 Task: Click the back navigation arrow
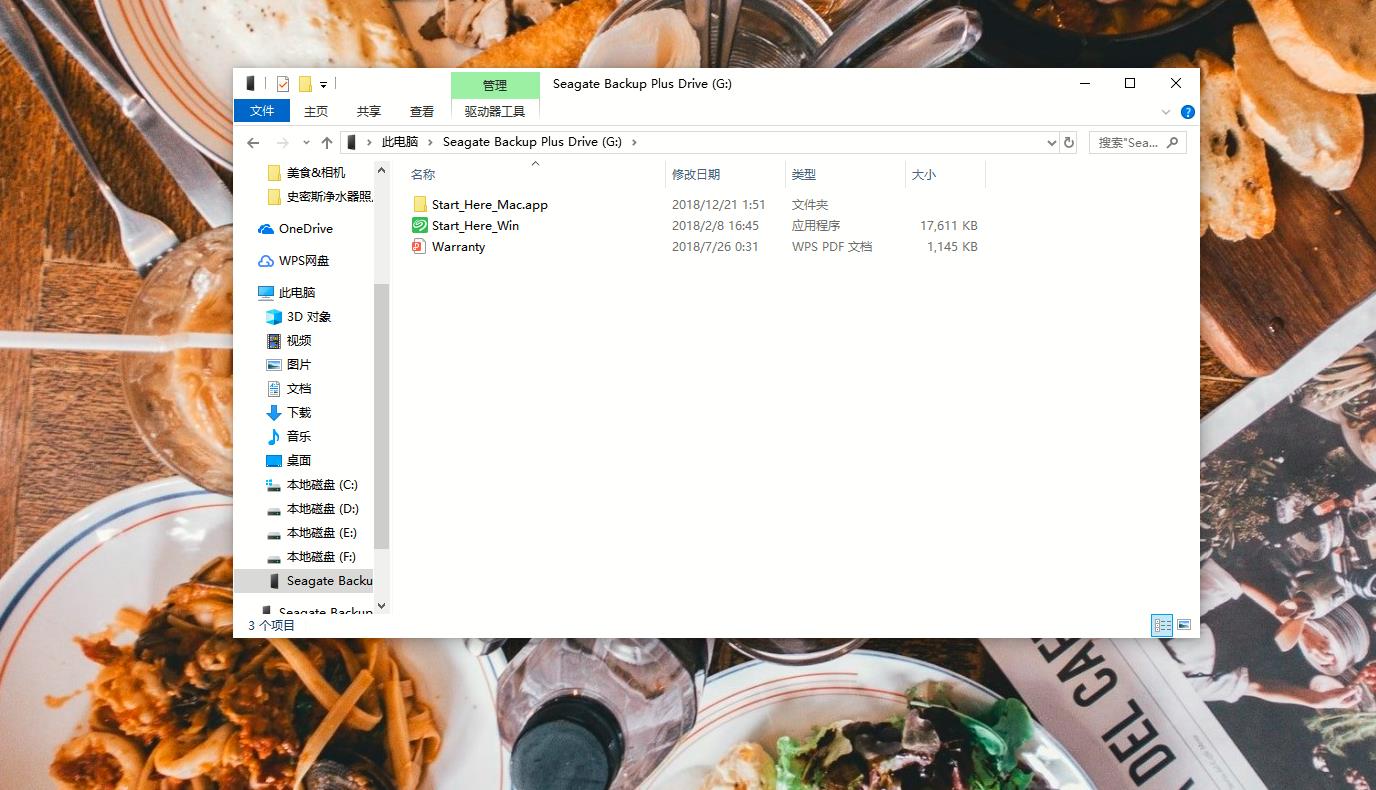[252, 142]
